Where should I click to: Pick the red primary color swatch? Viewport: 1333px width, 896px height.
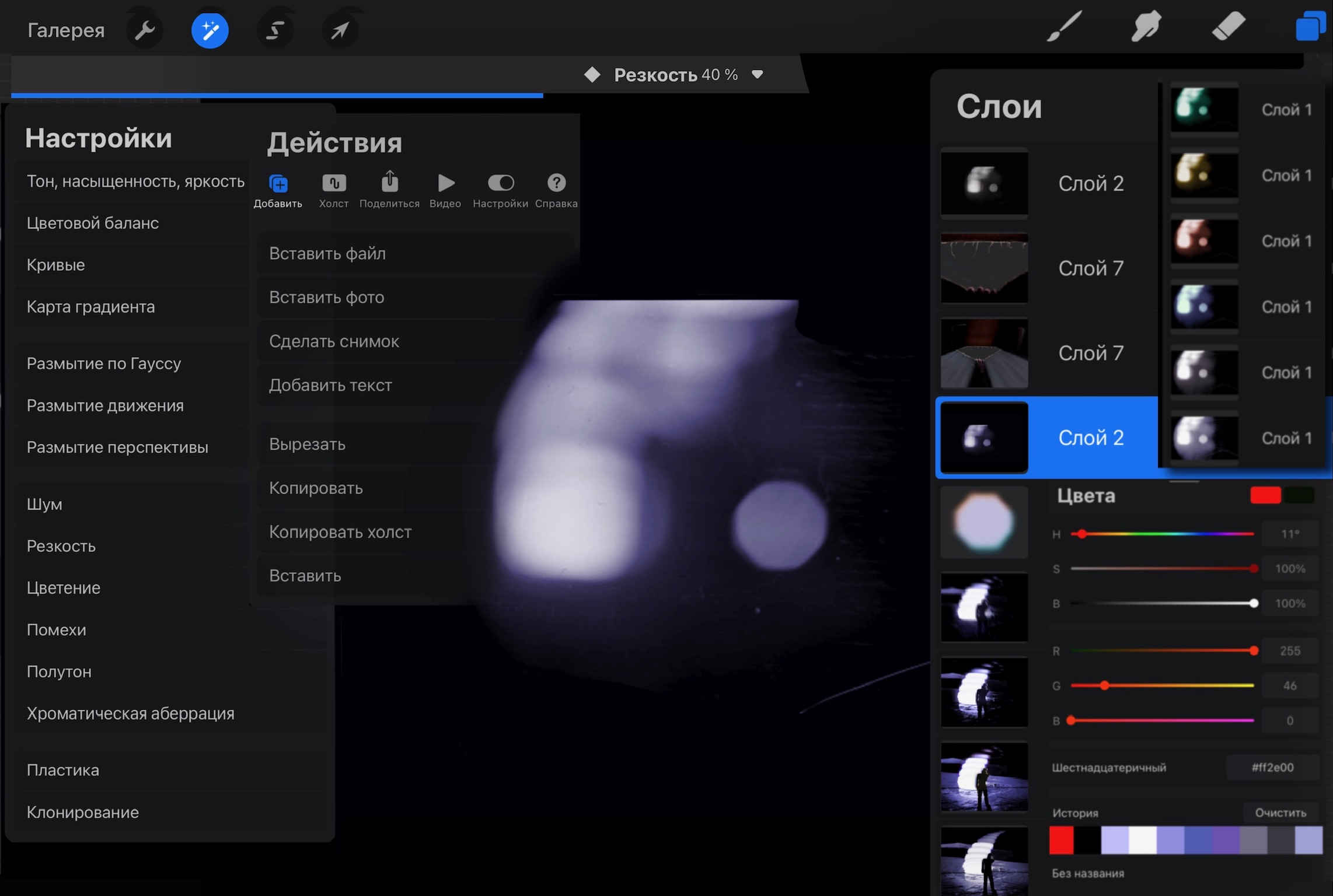[1265, 495]
